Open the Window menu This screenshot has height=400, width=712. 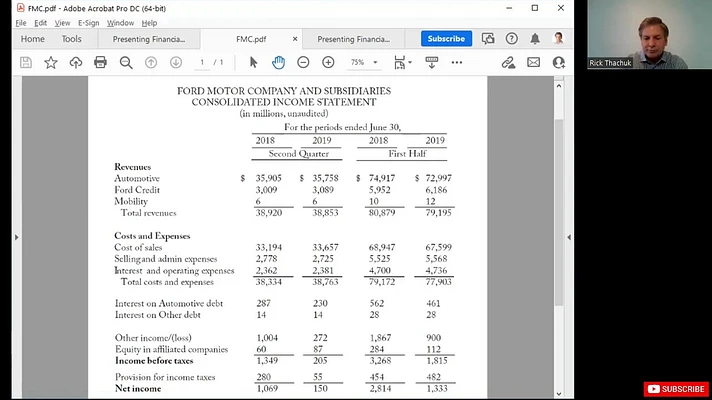(x=120, y=23)
